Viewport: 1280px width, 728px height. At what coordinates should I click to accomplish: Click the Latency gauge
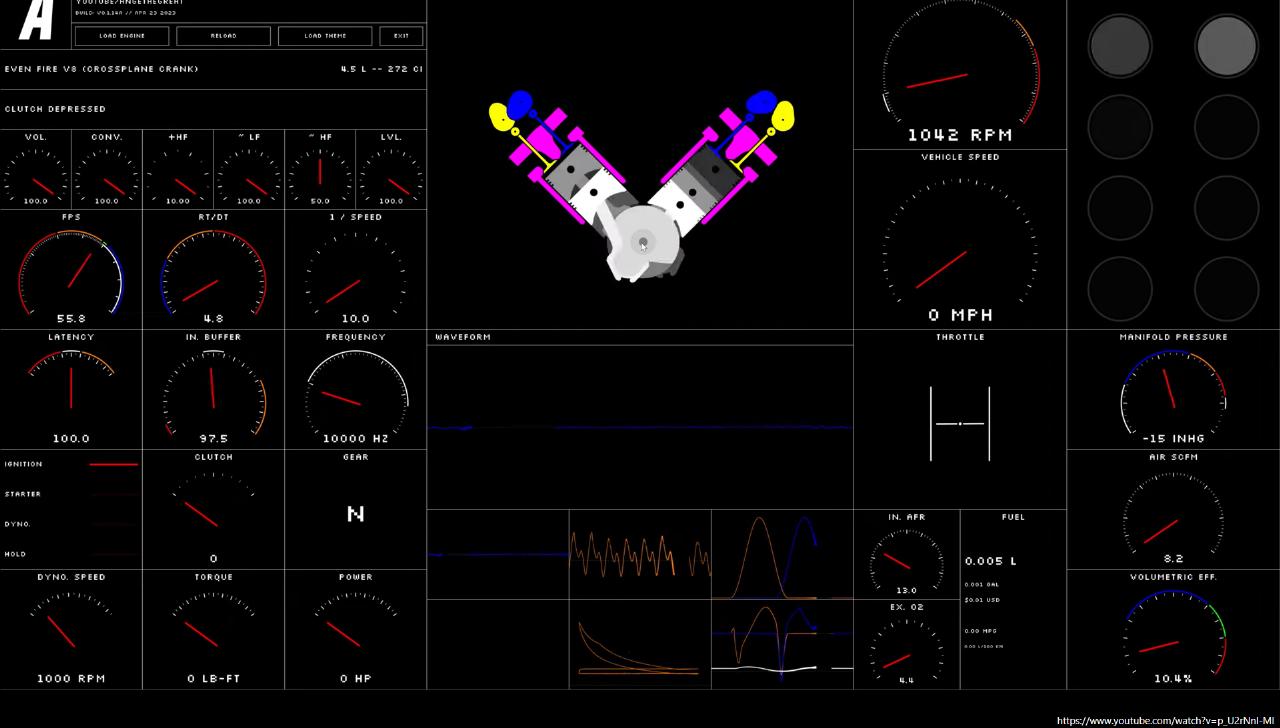(71, 390)
